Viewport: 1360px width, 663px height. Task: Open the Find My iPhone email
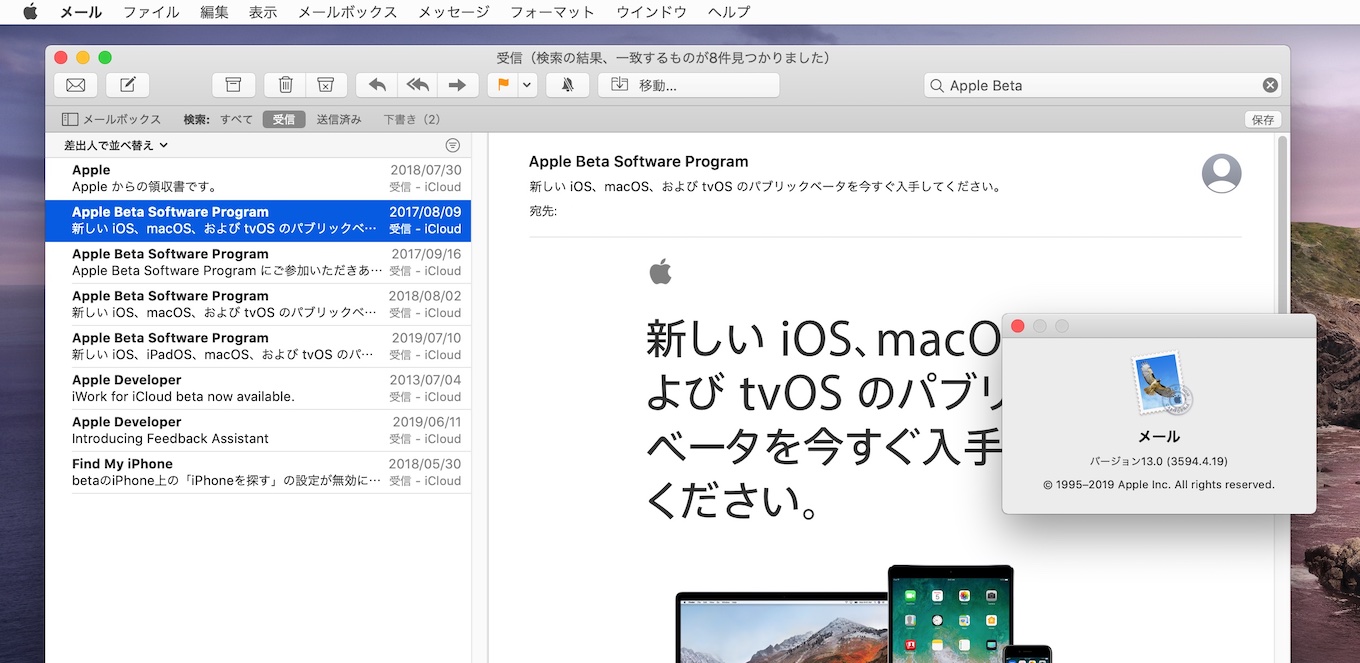[x=258, y=472]
